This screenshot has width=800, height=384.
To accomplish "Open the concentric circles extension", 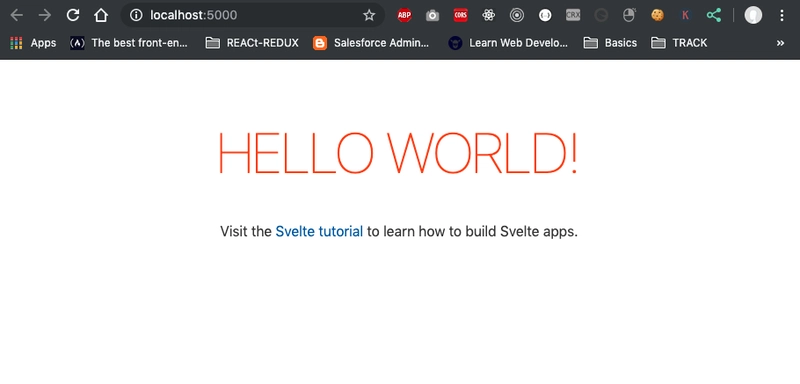I will (x=517, y=15).
